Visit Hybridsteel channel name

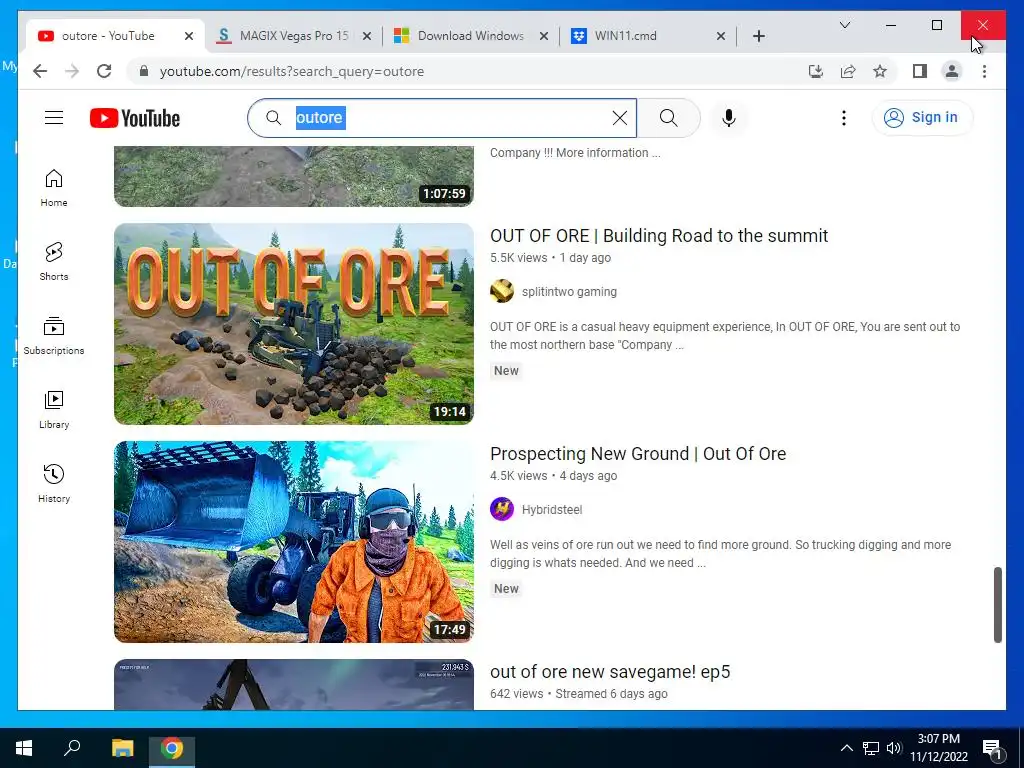(552, 509)
